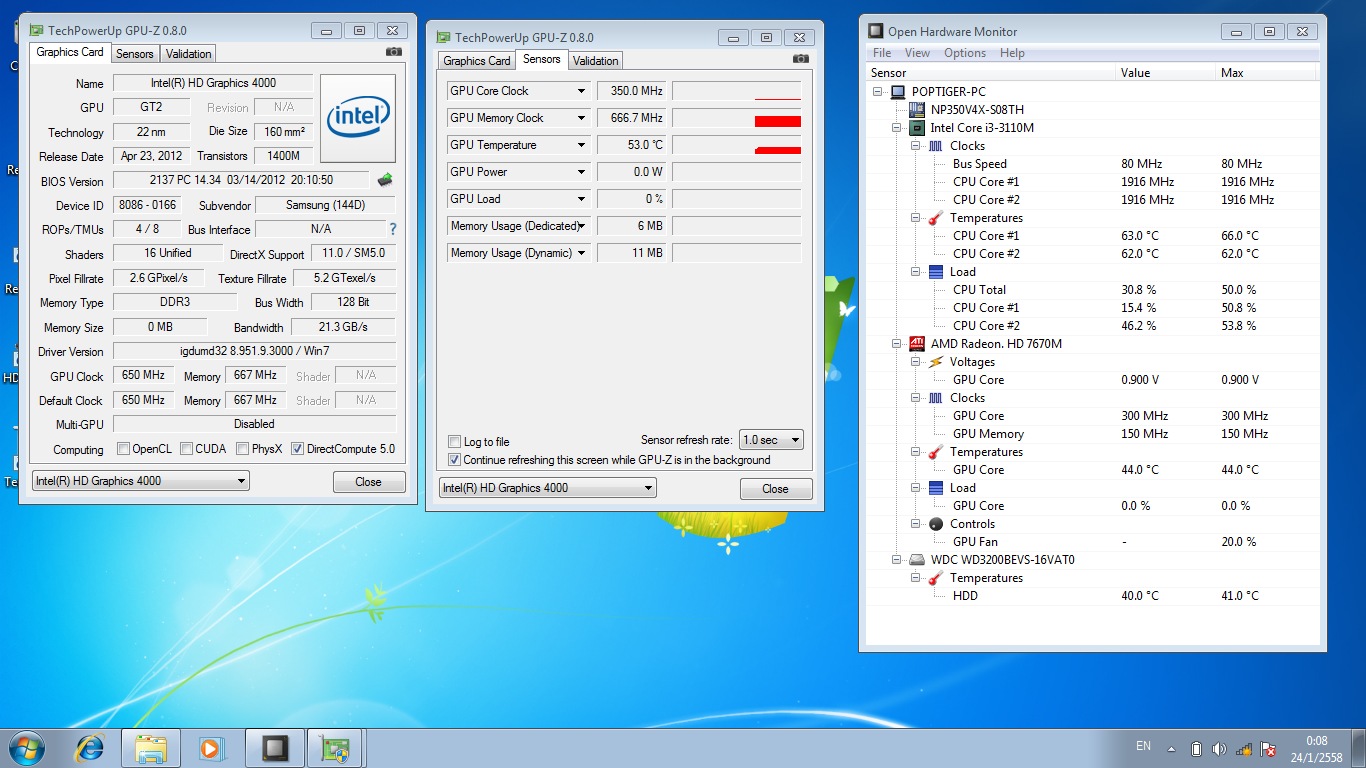Viewport: 1366px width, 768px height.
Task: Open the View menu in Open Hardware Monitor
Action: 917,53
